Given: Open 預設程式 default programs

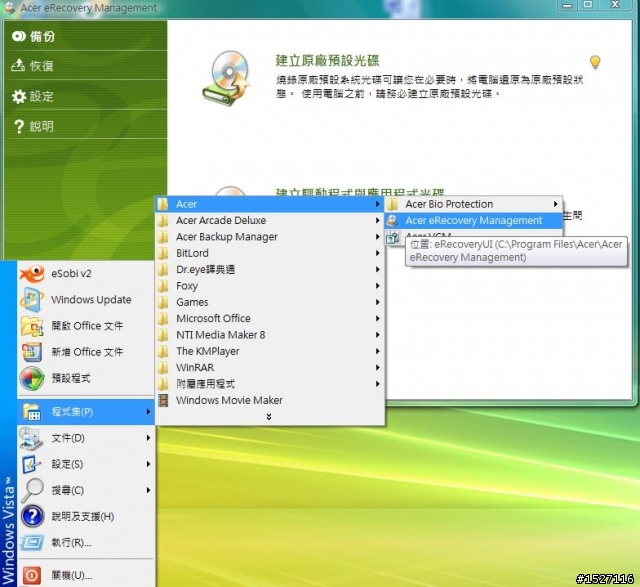Looking at the screenshot, I should (x=86, y=378).
